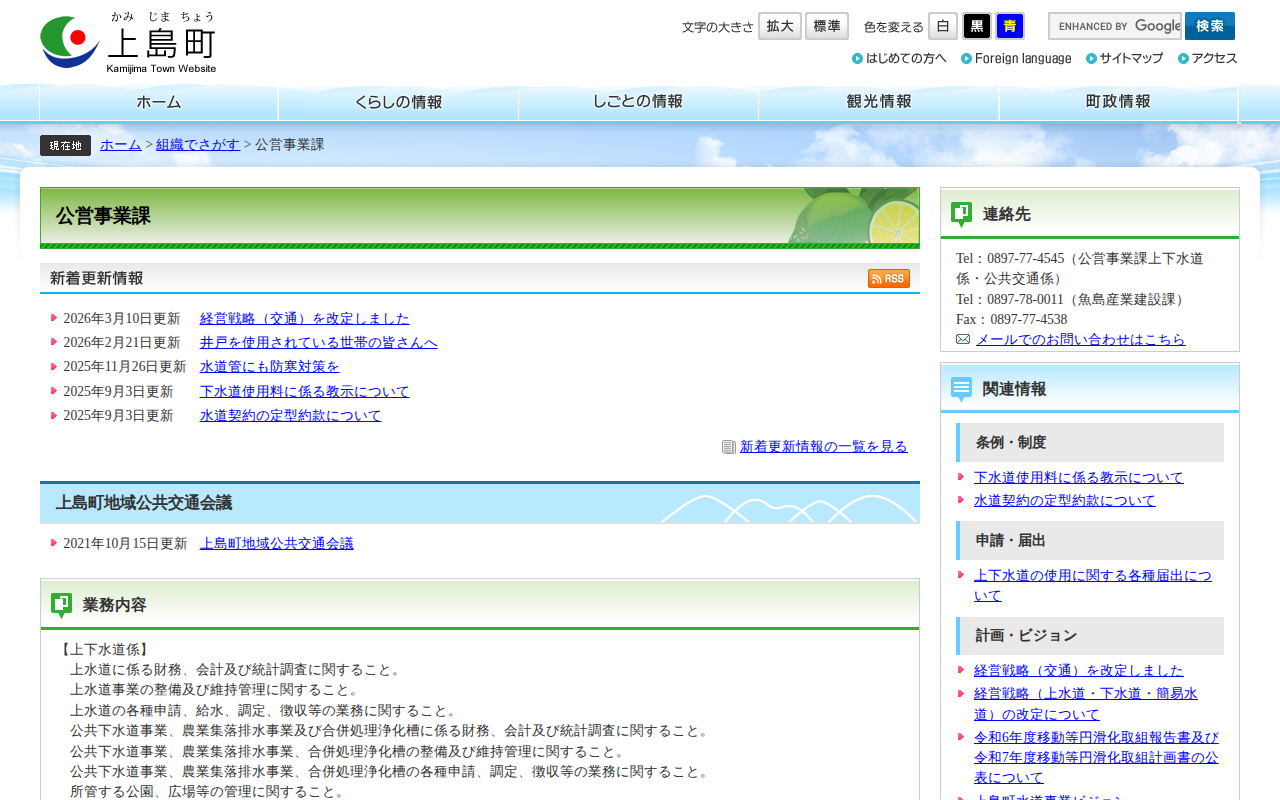Select 町政情報 navigation tab

pyautogui.click(x=1119, y=102)
